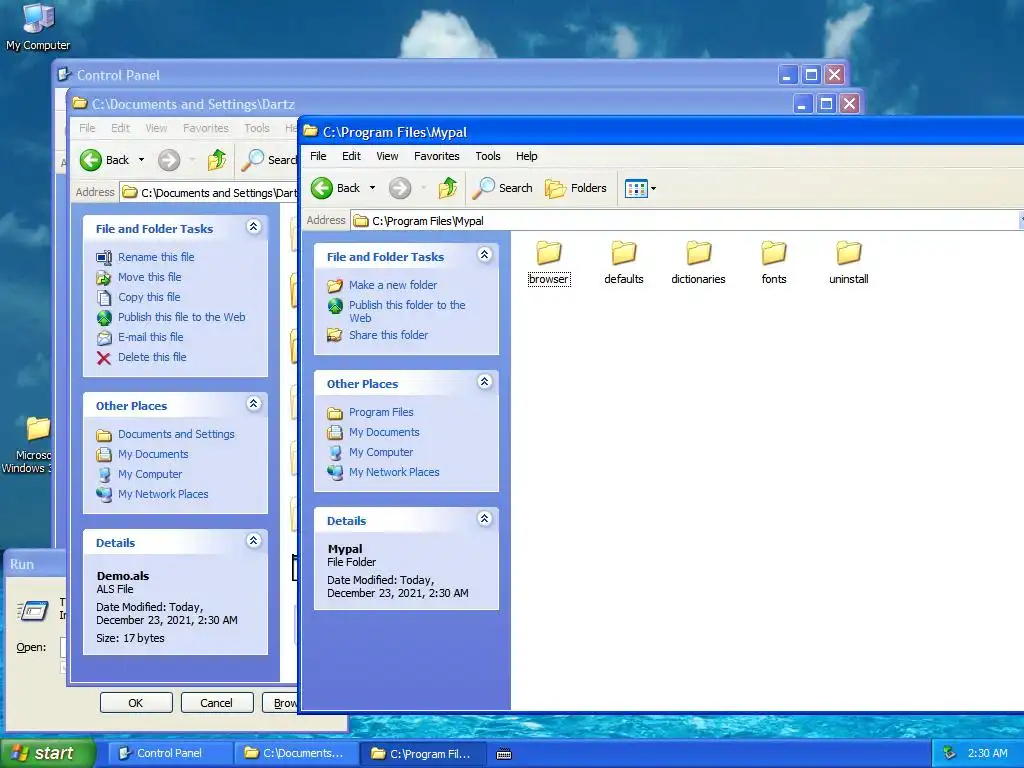Click Publish this folder to the Web
The width and height of the screenshot is (1024, 768).
407,312
